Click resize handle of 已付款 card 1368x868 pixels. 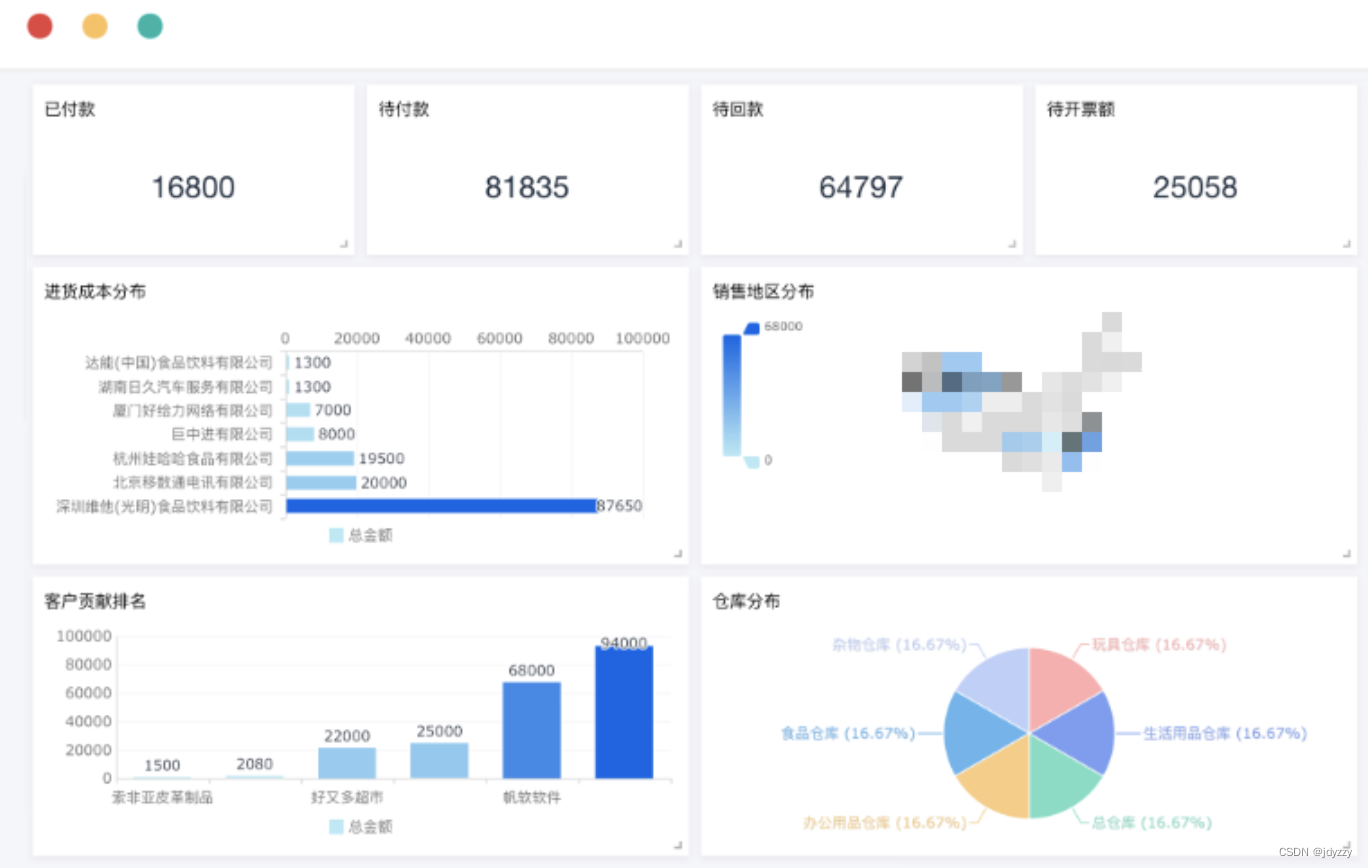coord(344,243)
